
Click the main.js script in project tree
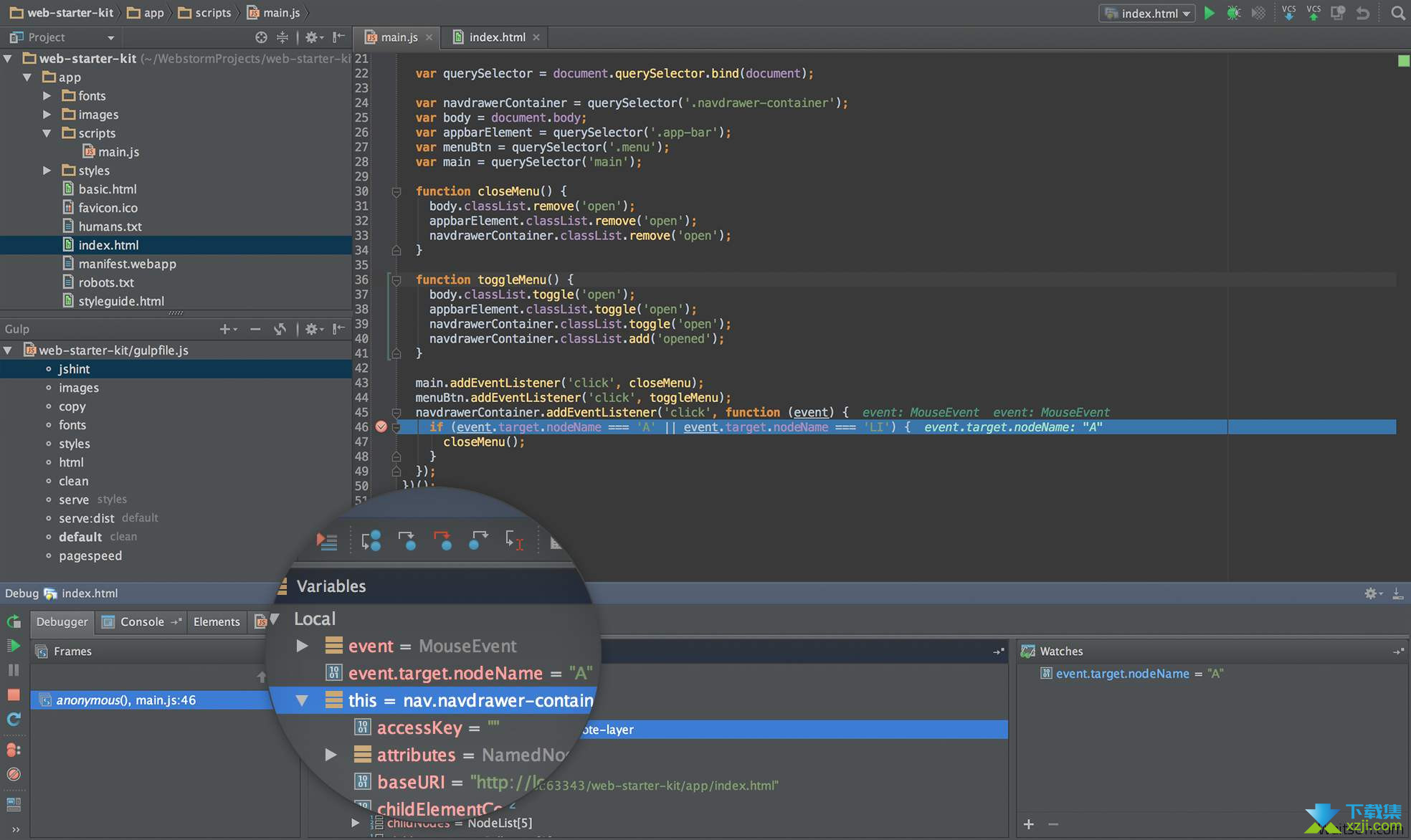pyautogui.click(x=118, y=151)
